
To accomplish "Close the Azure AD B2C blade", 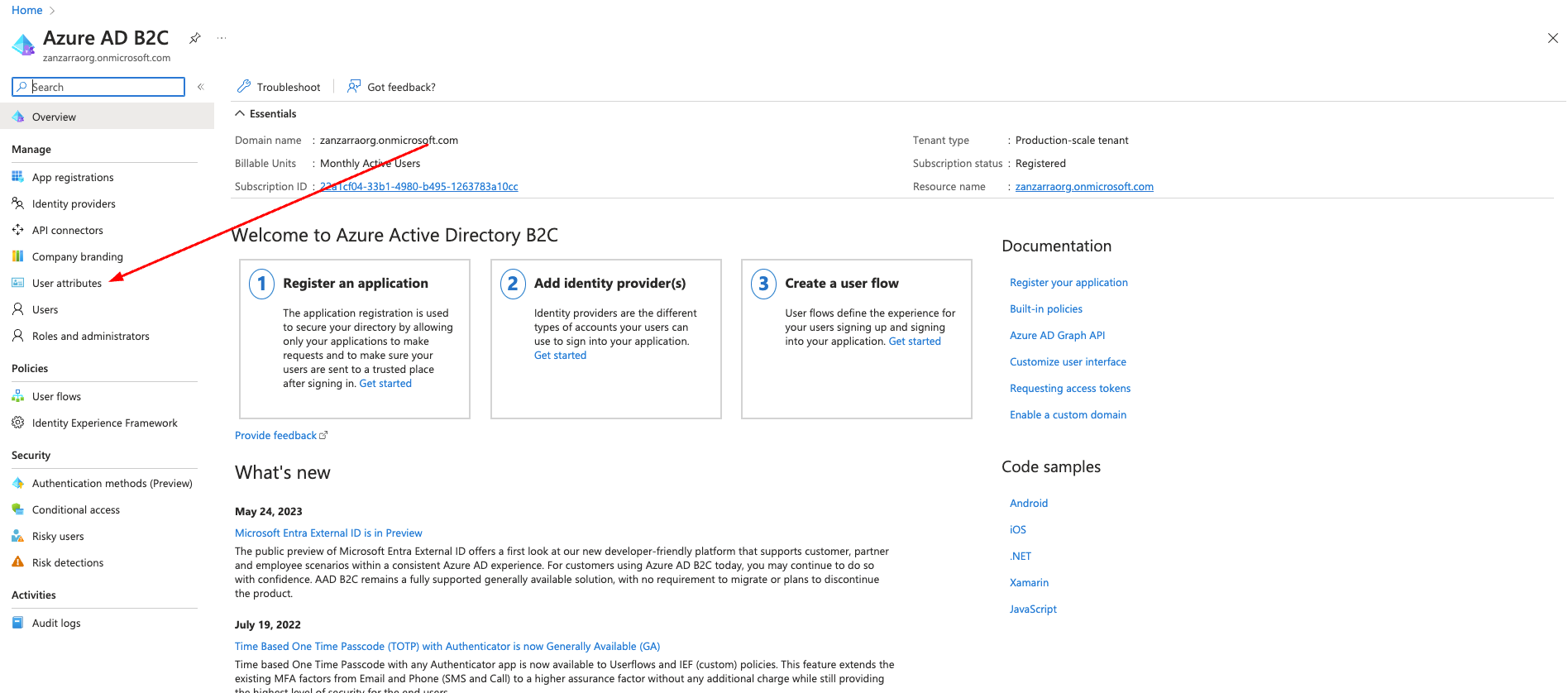I will point(1552,38).
